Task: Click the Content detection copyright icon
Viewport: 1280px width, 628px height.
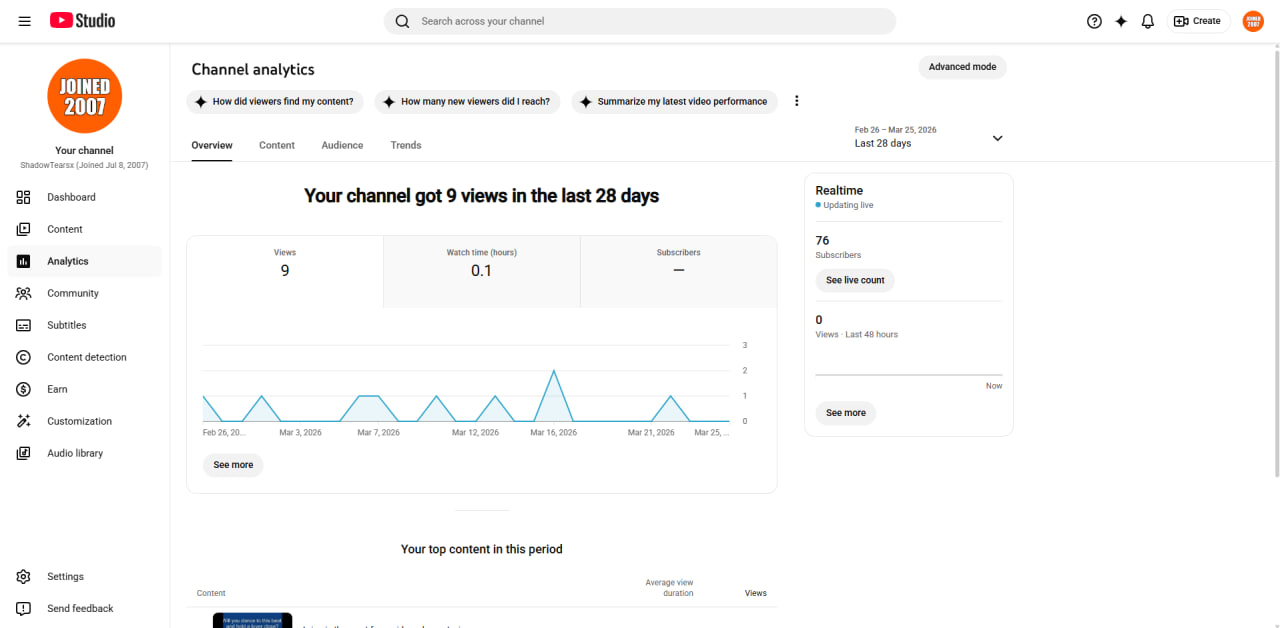Action: click(24, 357)
